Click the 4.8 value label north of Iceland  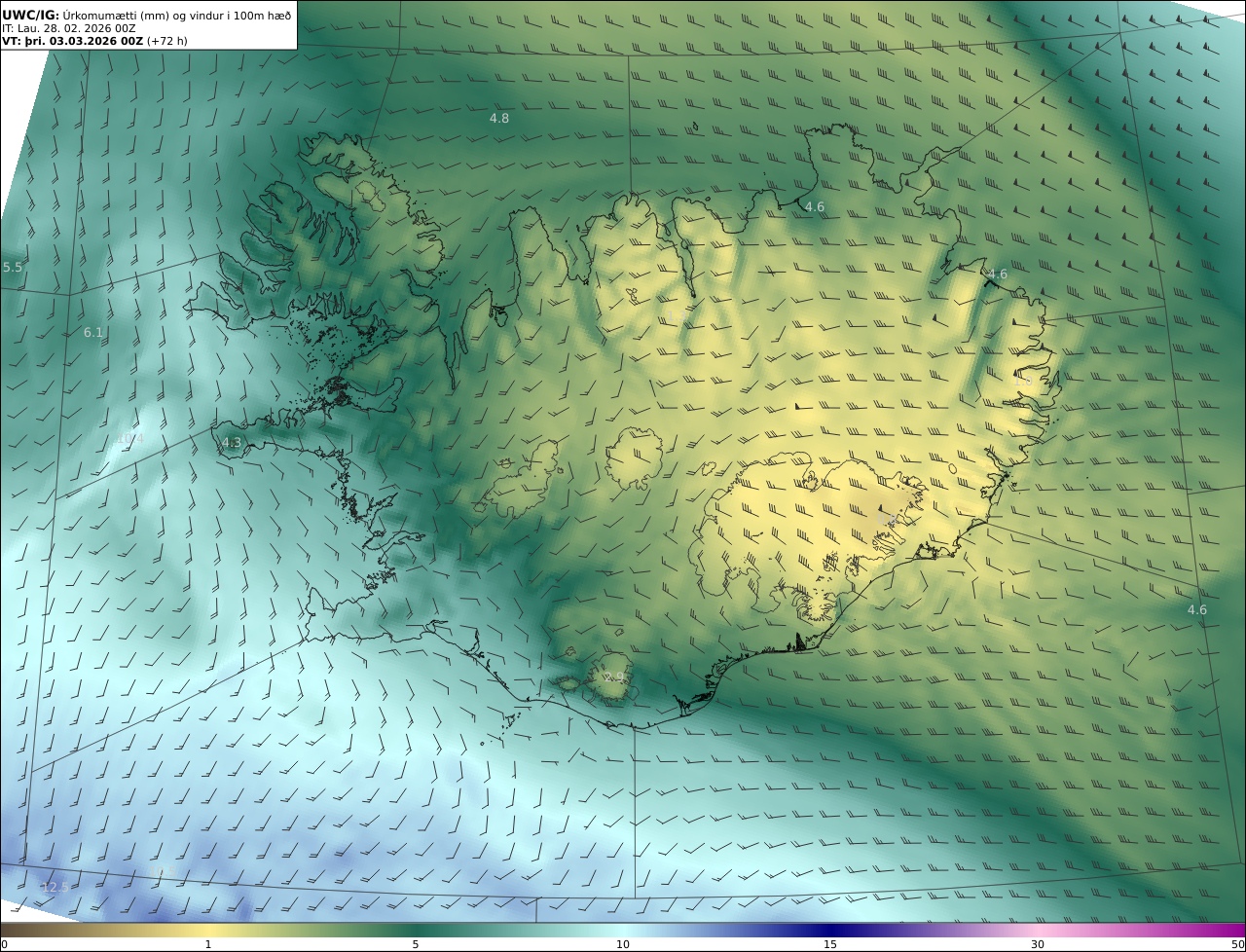point(498,118)
